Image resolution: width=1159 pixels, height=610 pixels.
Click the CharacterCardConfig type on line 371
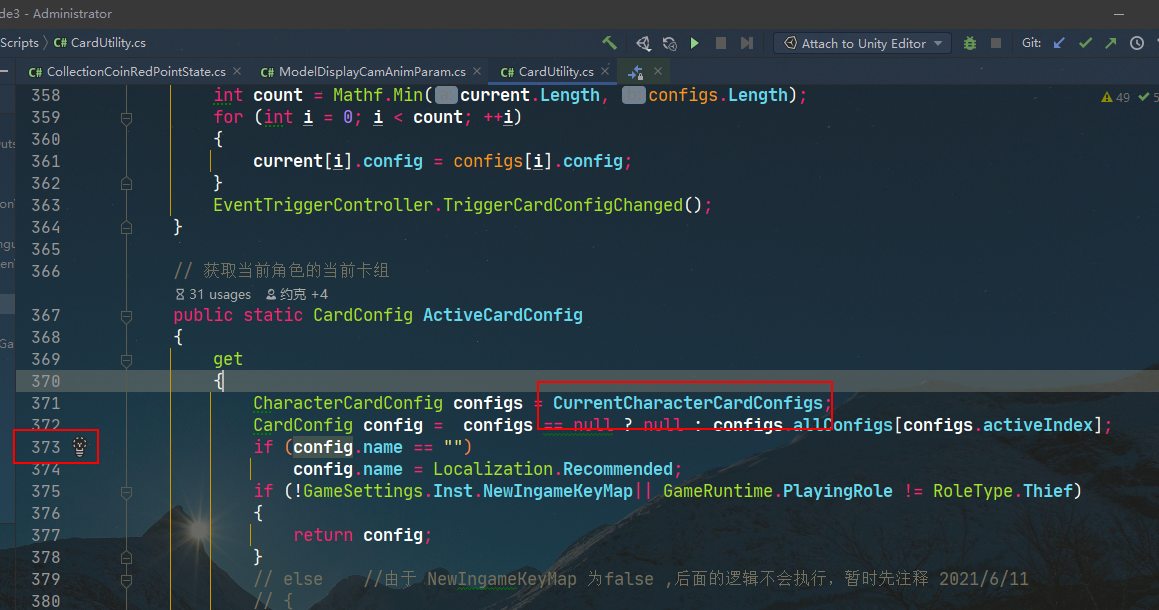(348, 404)
